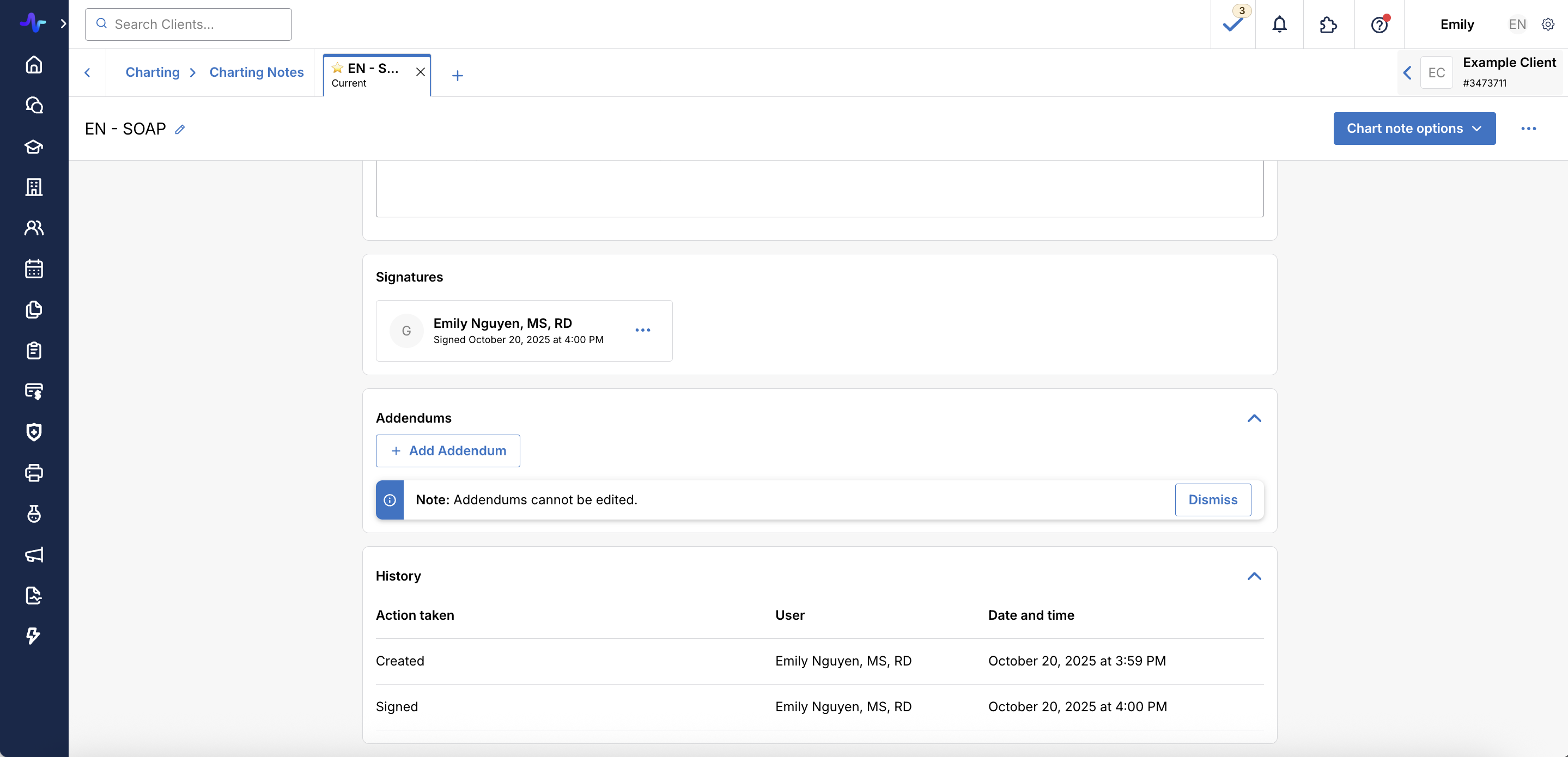Open the clients people icon in sidebar

(x=34, y=228)
